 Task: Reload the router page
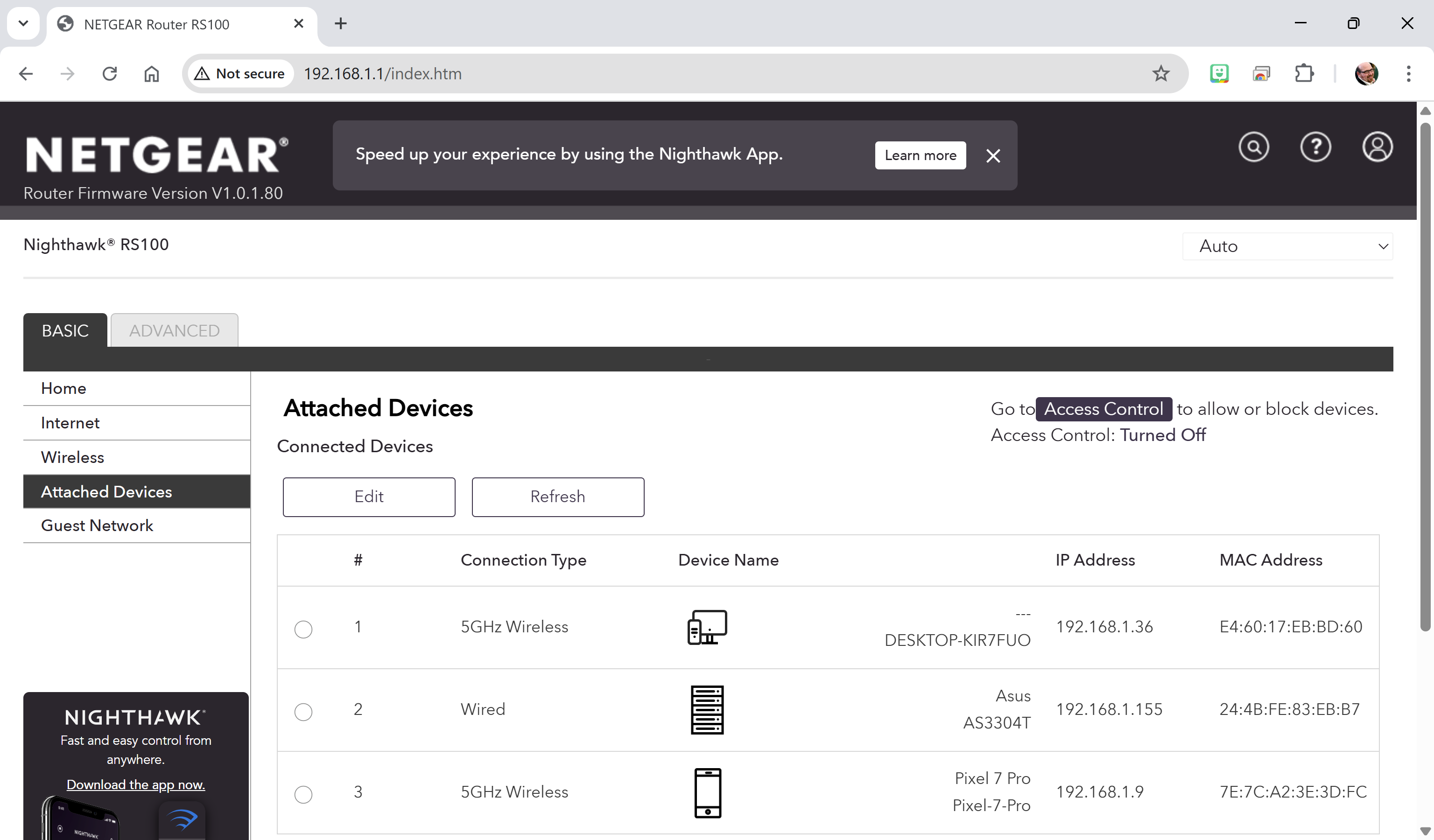(109, 73)
